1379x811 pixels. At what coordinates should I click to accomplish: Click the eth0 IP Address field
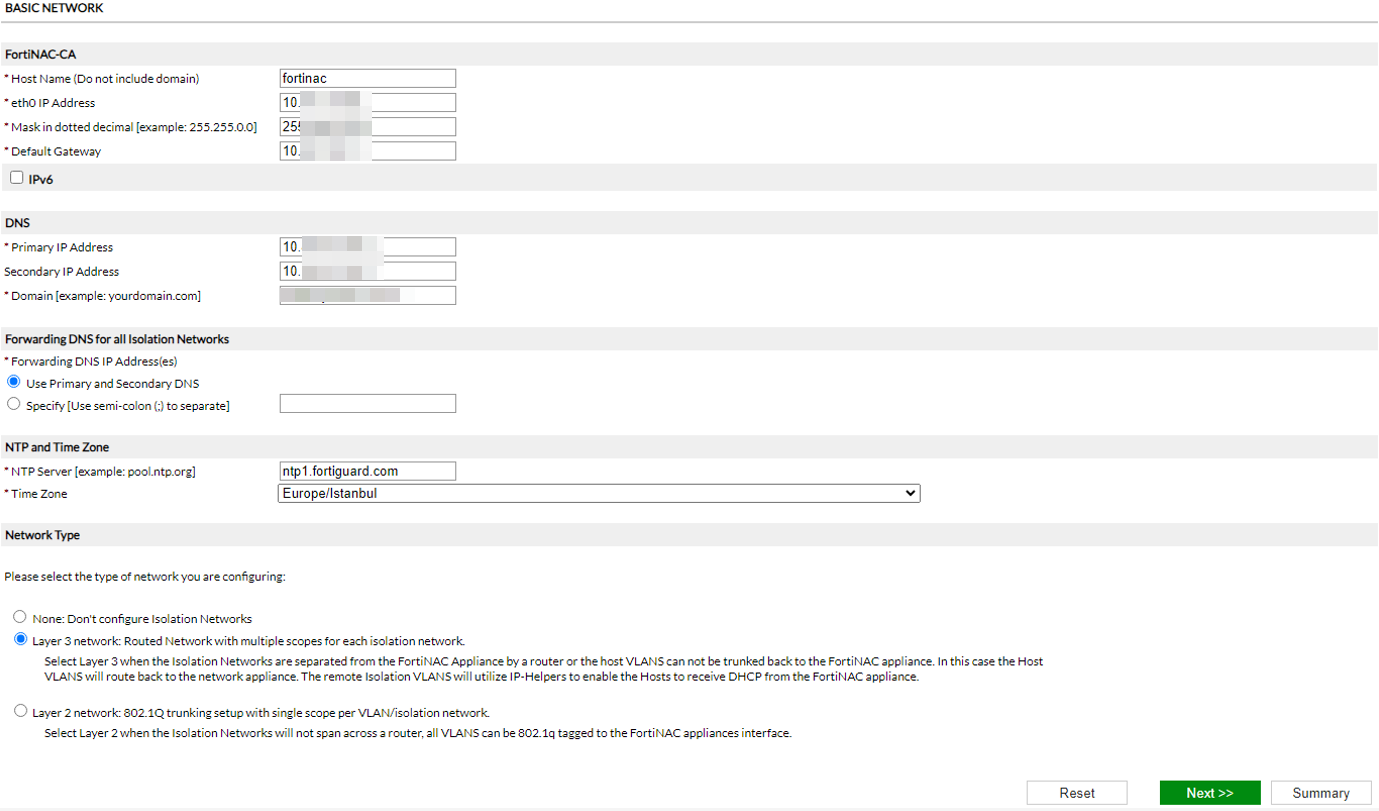click(x=367, y=103)
